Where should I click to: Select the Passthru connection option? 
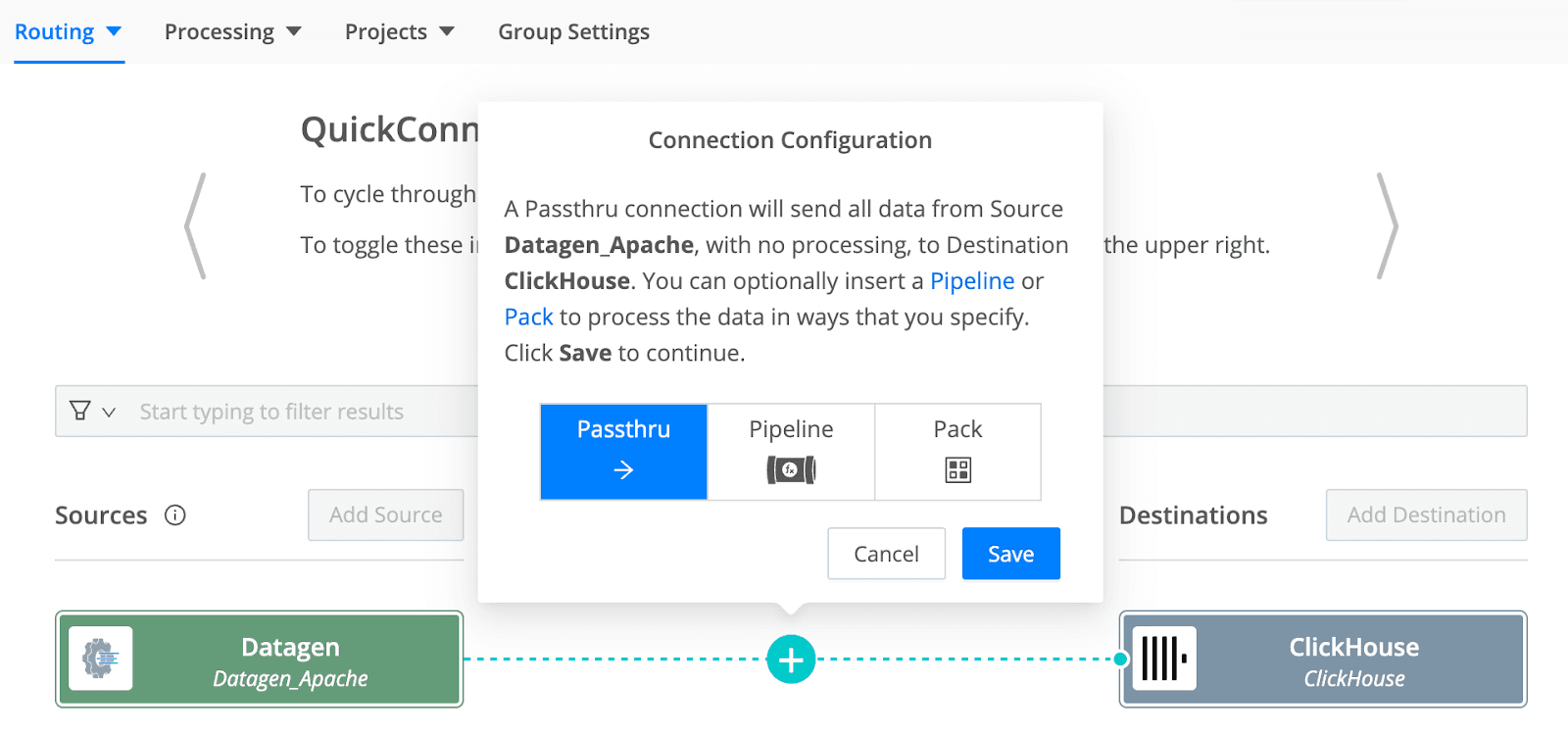(x=623, y=452)
